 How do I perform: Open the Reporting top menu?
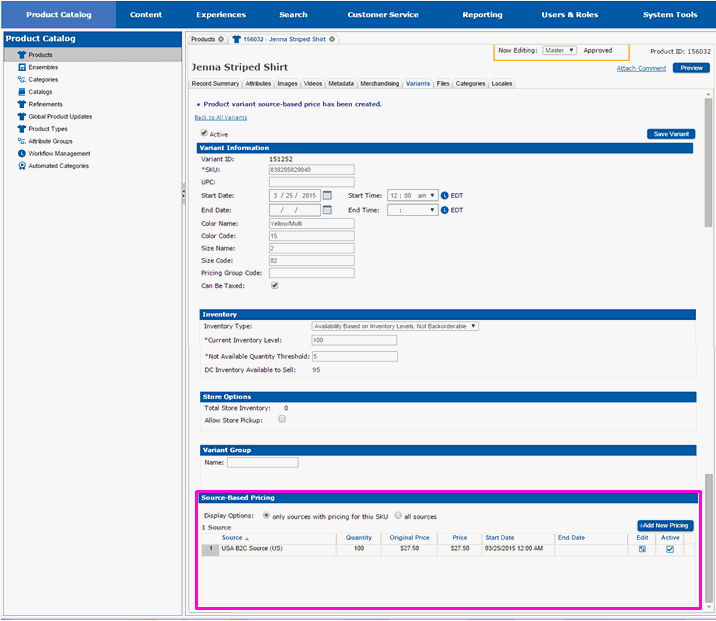tap(482, 15)
